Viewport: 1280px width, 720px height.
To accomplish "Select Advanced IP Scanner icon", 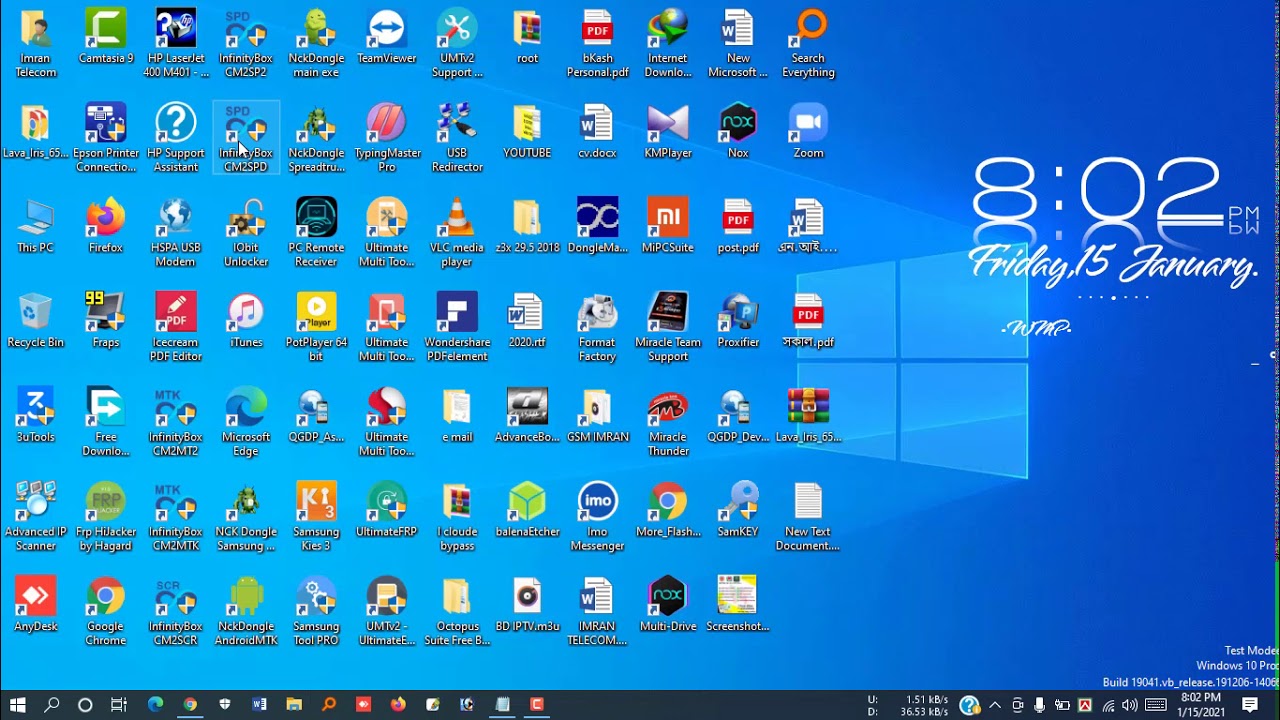I will pos(35,517).
